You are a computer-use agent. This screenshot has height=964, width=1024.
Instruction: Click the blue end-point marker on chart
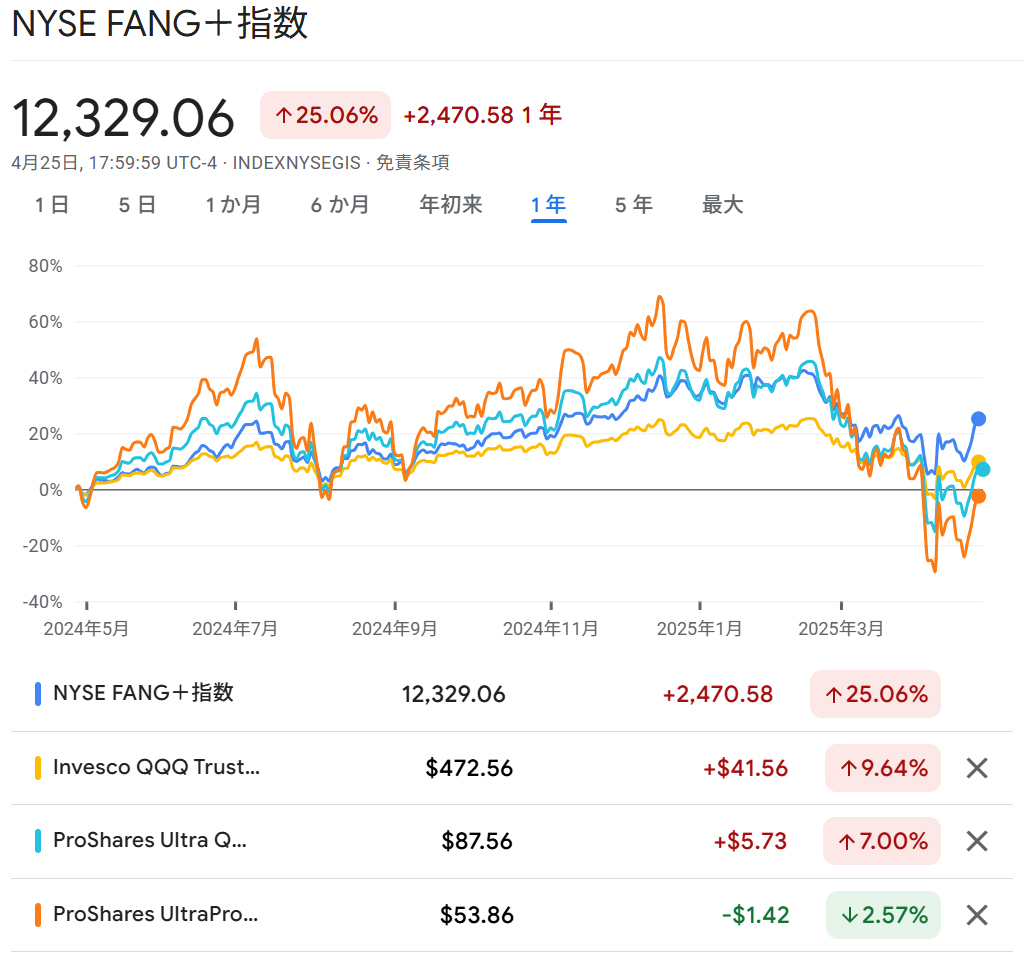[978, 419]
